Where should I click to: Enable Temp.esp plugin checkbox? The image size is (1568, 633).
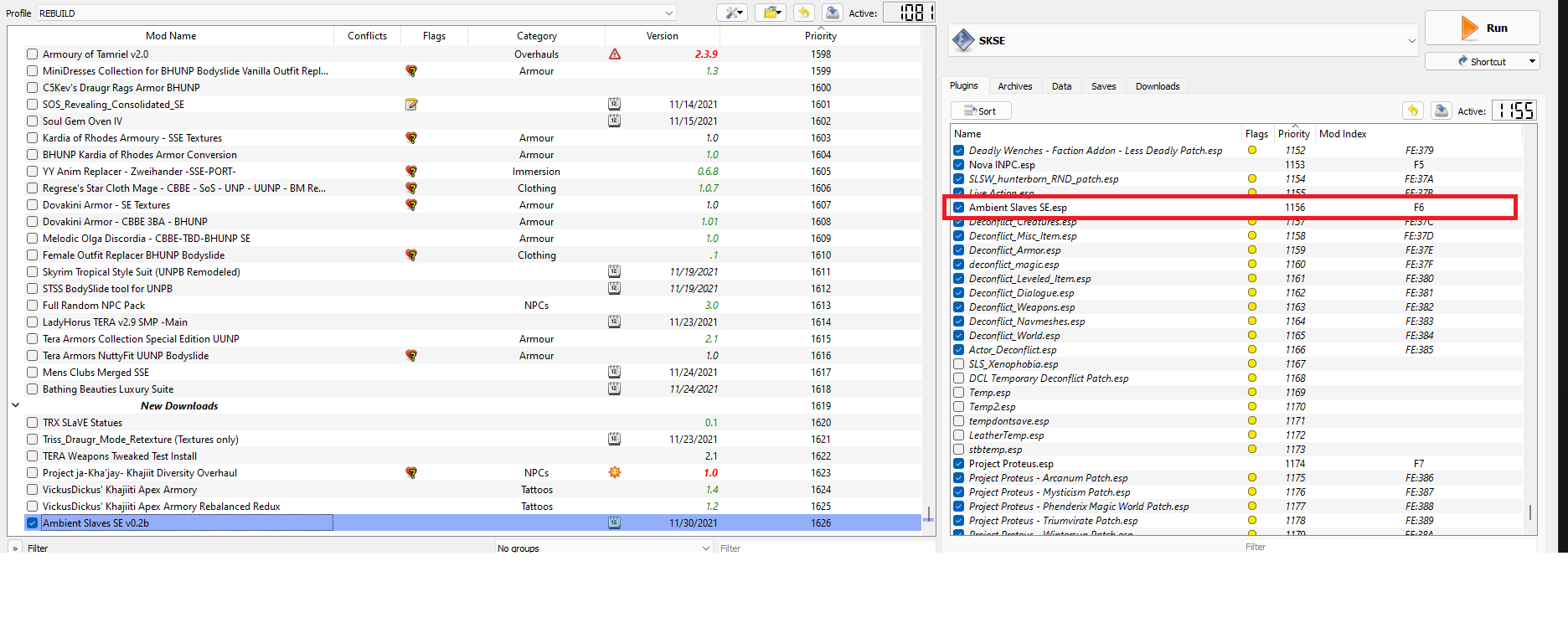pyautogui.click(x=958, y=393)
